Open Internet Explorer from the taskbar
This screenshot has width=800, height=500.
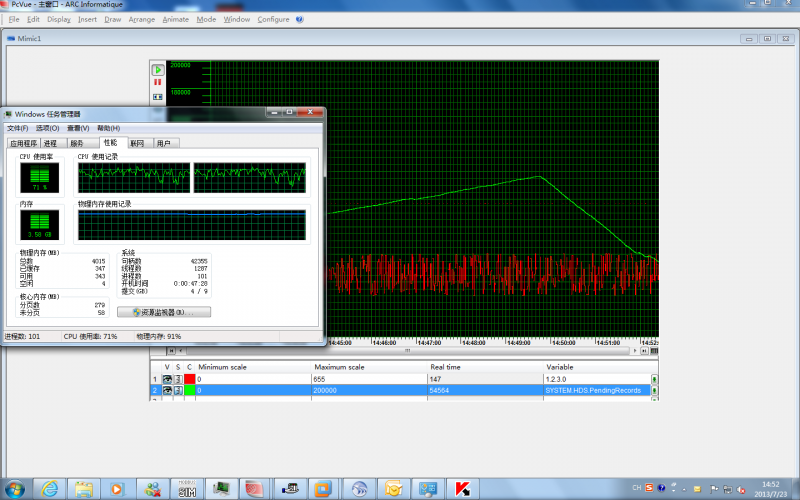point(49,489)
